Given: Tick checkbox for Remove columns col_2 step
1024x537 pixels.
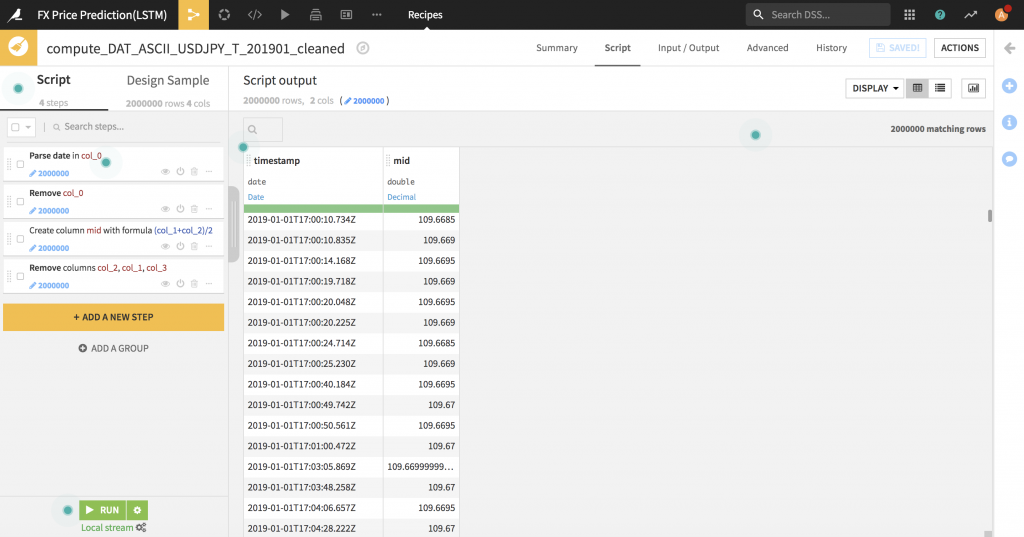Looking at the screenshot, I should [20, 276].
